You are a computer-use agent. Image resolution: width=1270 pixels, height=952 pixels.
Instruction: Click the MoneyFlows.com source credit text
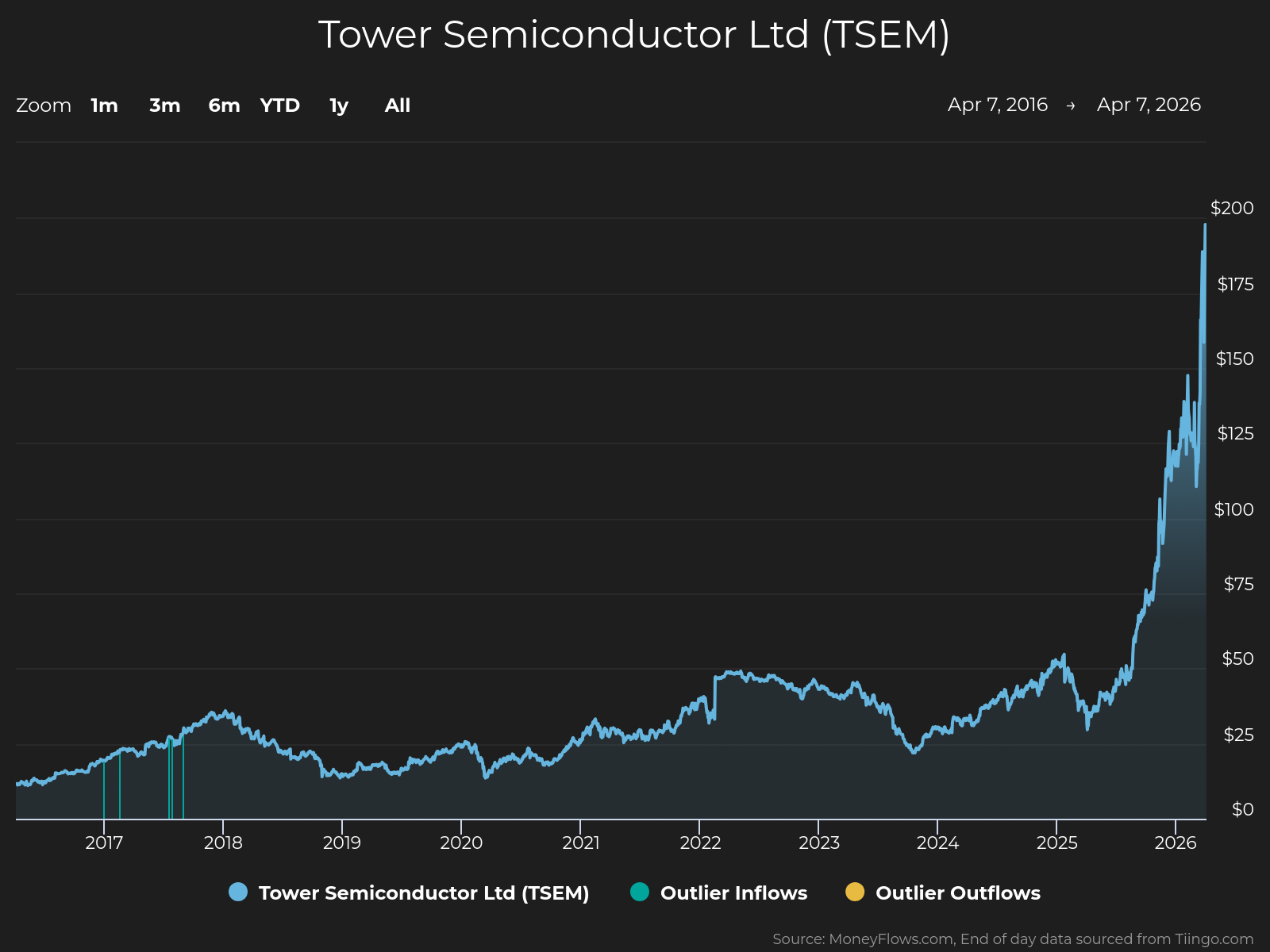tap(1013, 939)
